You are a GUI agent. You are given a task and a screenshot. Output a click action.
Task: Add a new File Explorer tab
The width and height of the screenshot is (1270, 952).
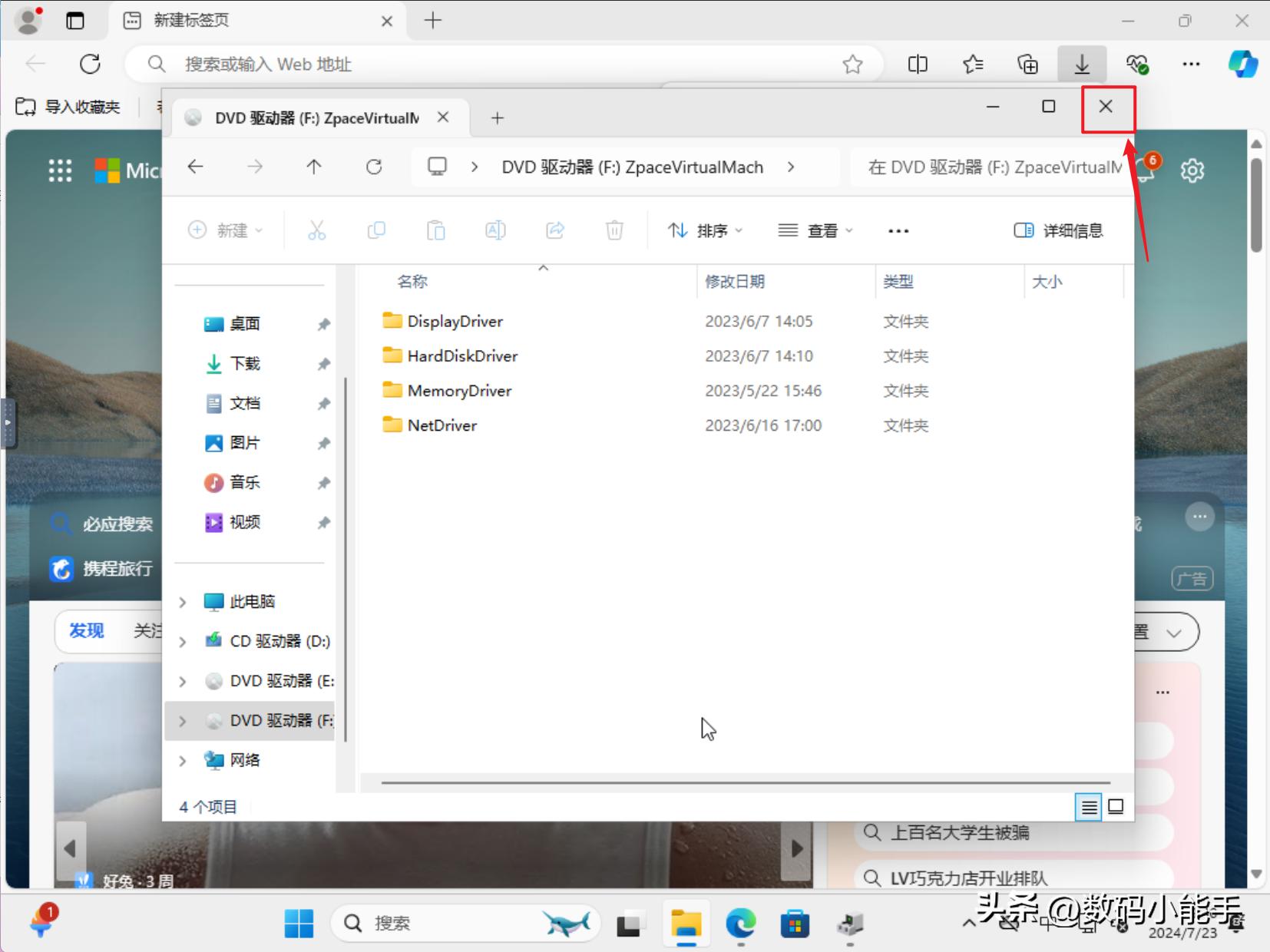tap(498, 117)
